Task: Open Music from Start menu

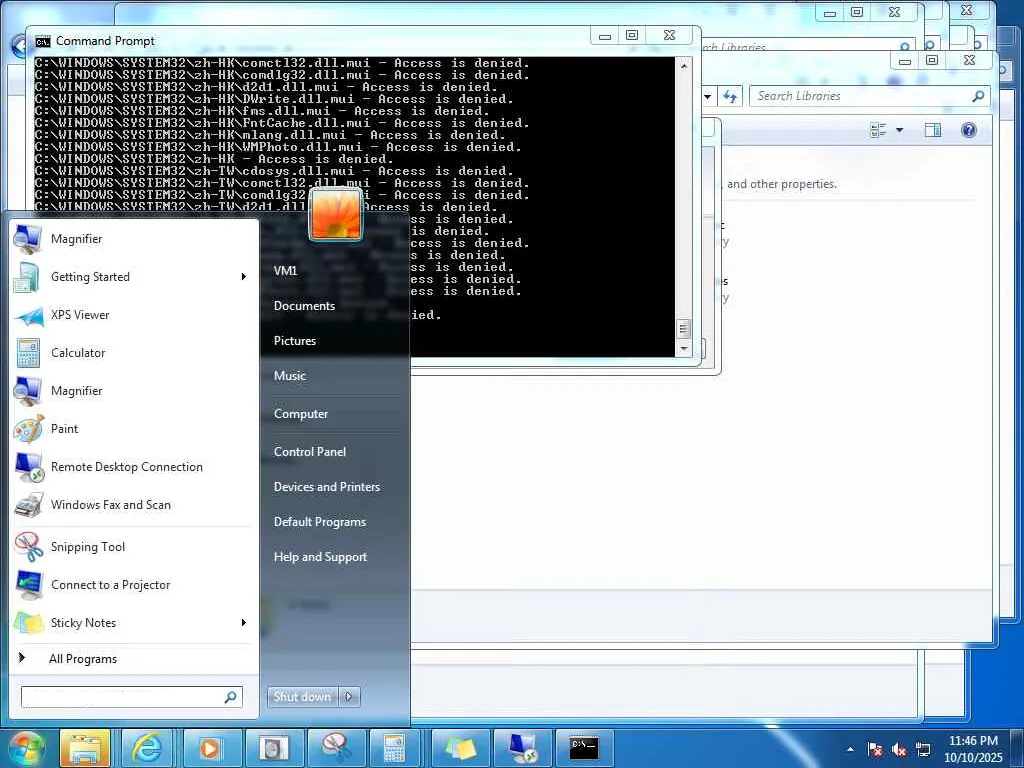Action: [x=290, y=376]
